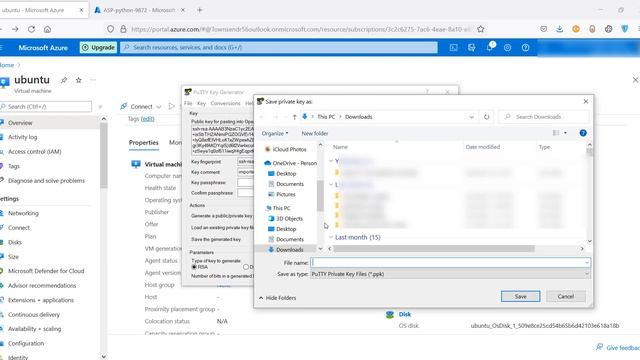Click Save in the save private key dialog
The width and height of the screenshot is (640, 360).
click(520, 296)
